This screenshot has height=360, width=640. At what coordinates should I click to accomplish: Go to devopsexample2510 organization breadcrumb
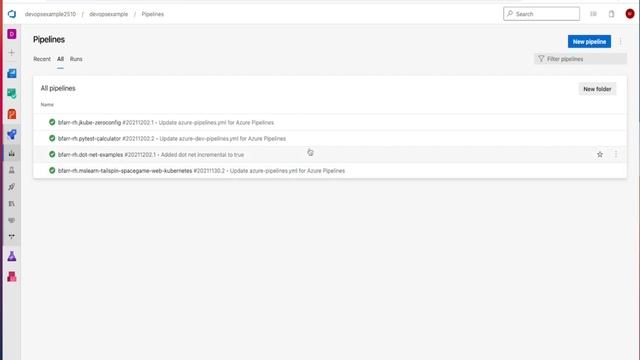(x=50, y=14)
